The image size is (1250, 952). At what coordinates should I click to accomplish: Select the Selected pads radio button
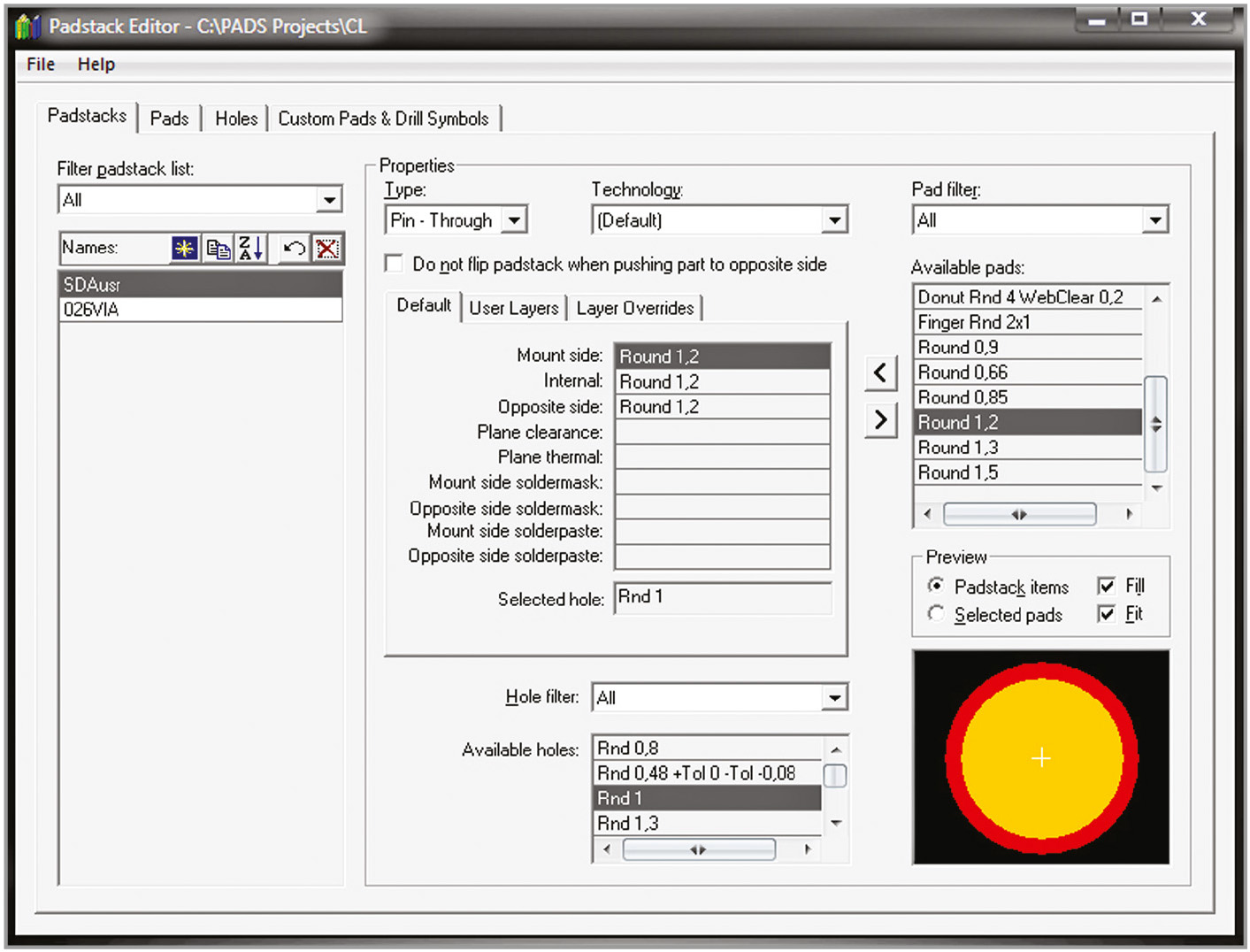point(936,614)
